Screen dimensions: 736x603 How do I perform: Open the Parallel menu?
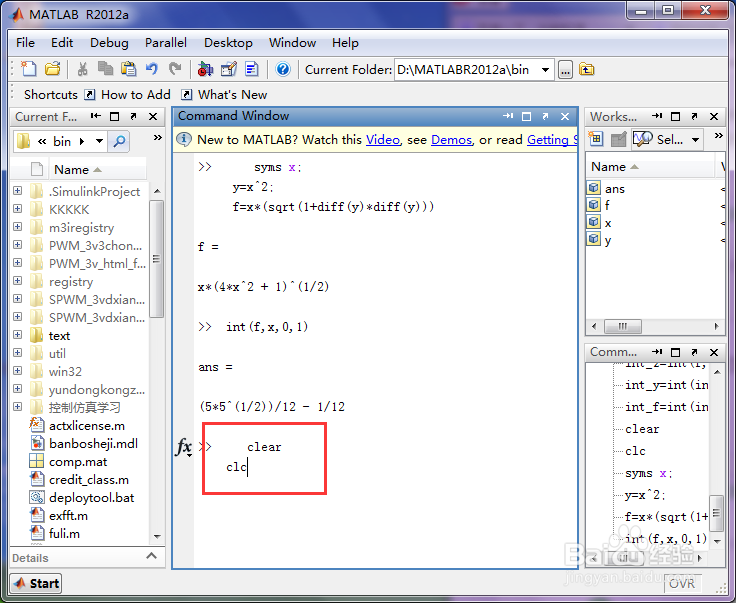point(166,43)
